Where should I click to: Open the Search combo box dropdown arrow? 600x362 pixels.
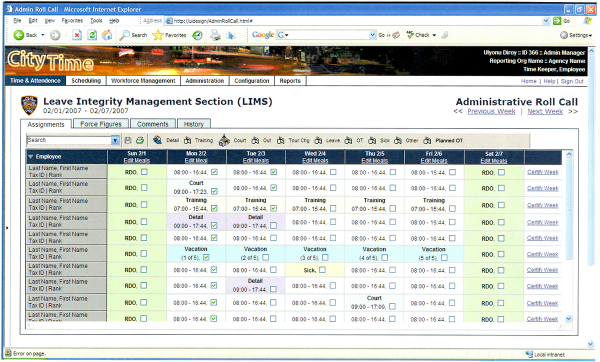(x=115, y=140)
